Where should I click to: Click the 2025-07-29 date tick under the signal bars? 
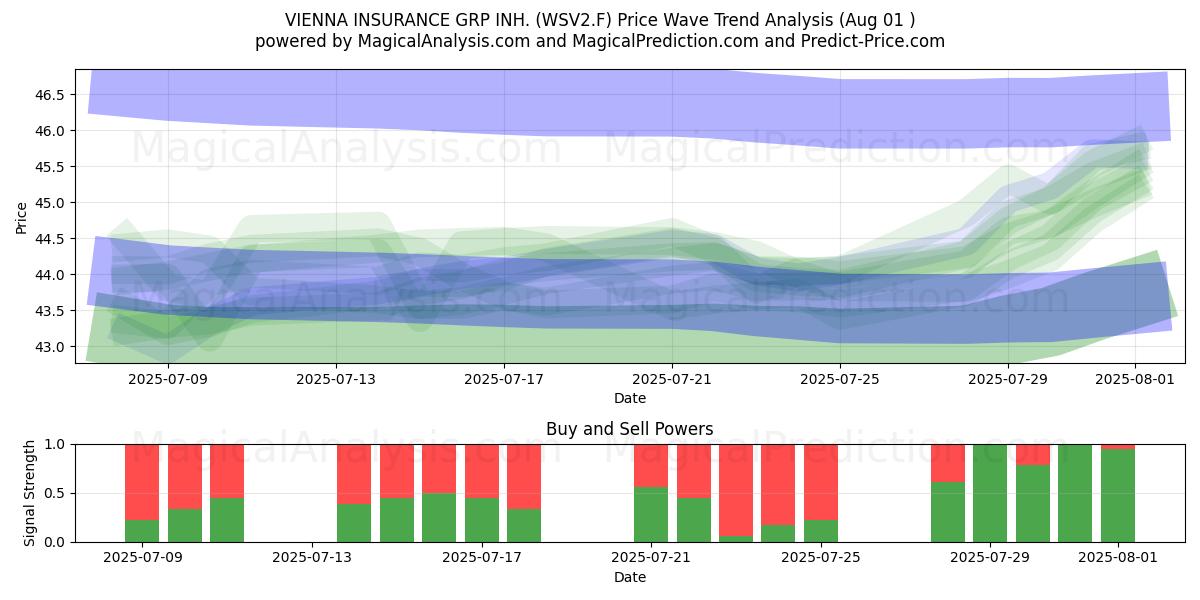tap(990, 559)
